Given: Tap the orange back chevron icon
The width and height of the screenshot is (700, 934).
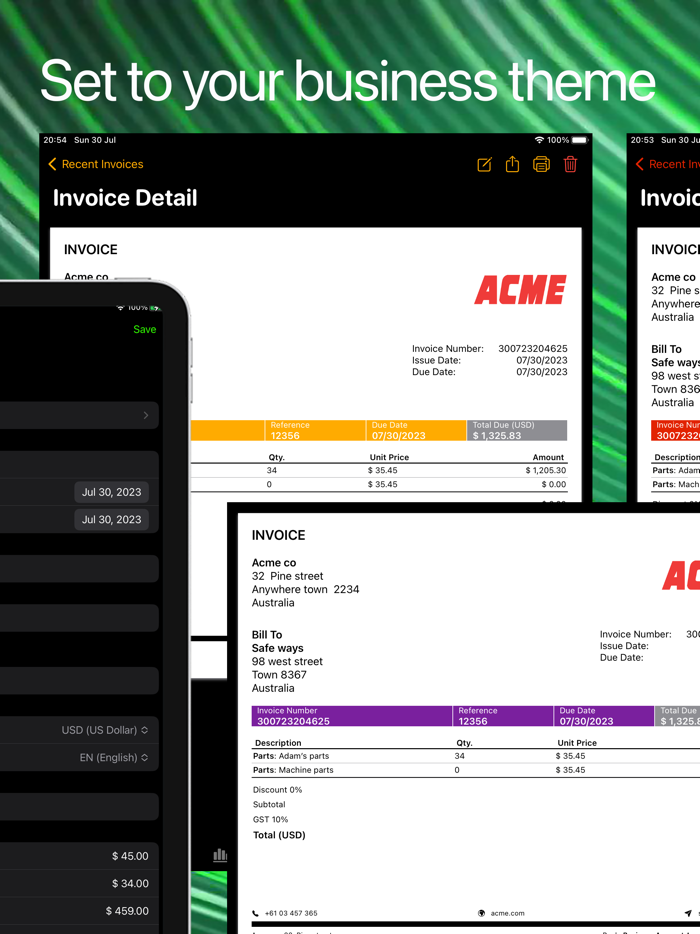Looking at the screenshot, I should [52, 164].
